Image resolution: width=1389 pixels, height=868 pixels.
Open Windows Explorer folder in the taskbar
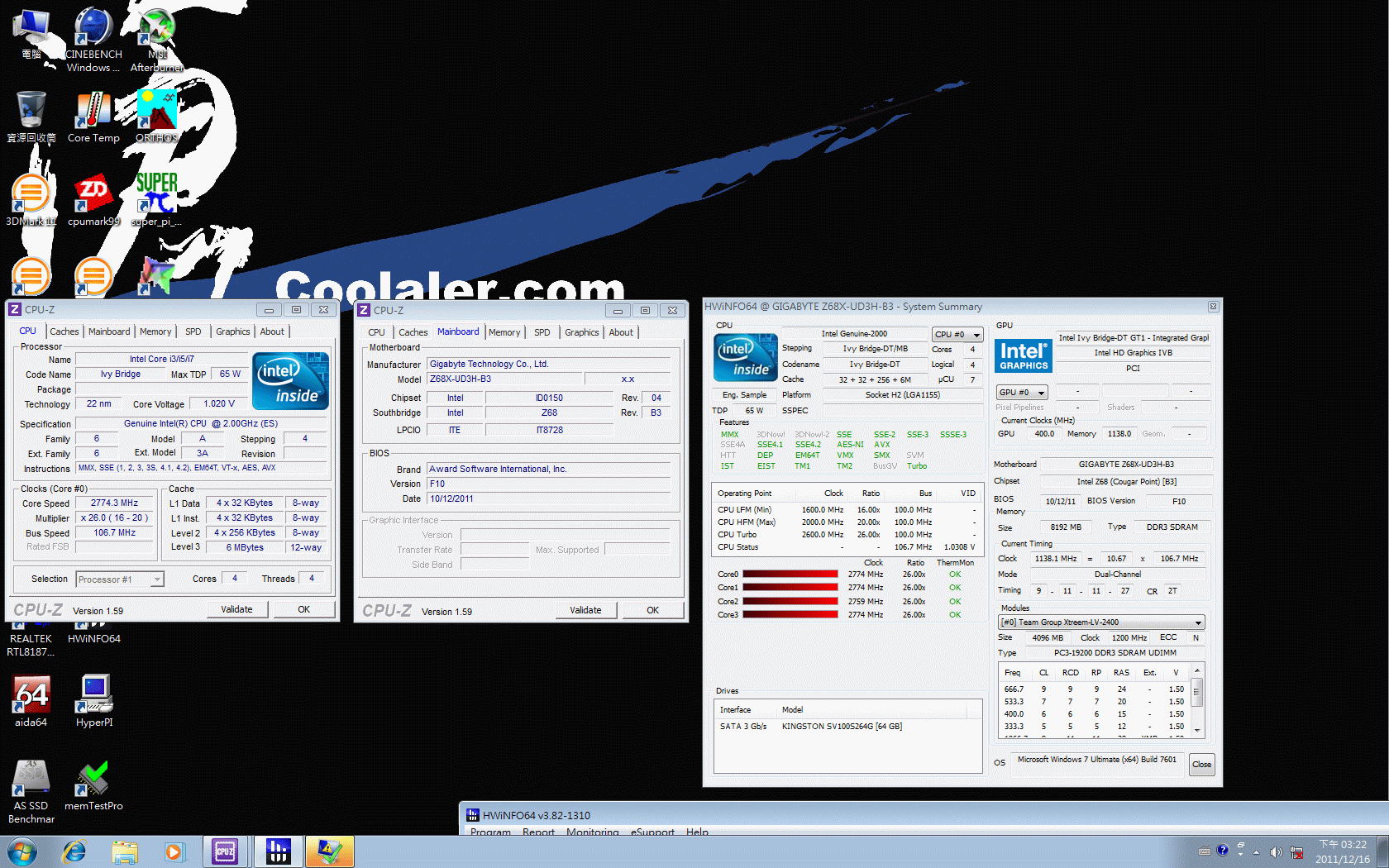[x=125, y=851]
